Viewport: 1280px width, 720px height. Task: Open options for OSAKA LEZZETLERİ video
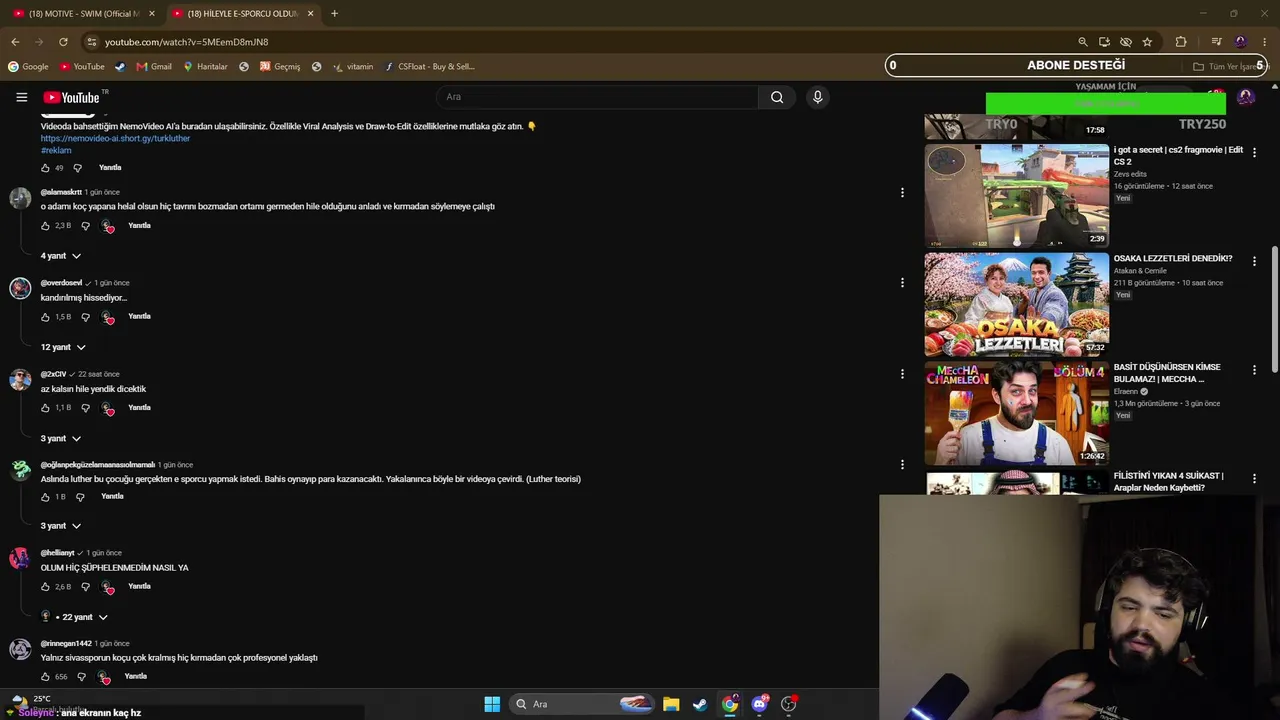pyautogui.click(x=1254, y=261)
